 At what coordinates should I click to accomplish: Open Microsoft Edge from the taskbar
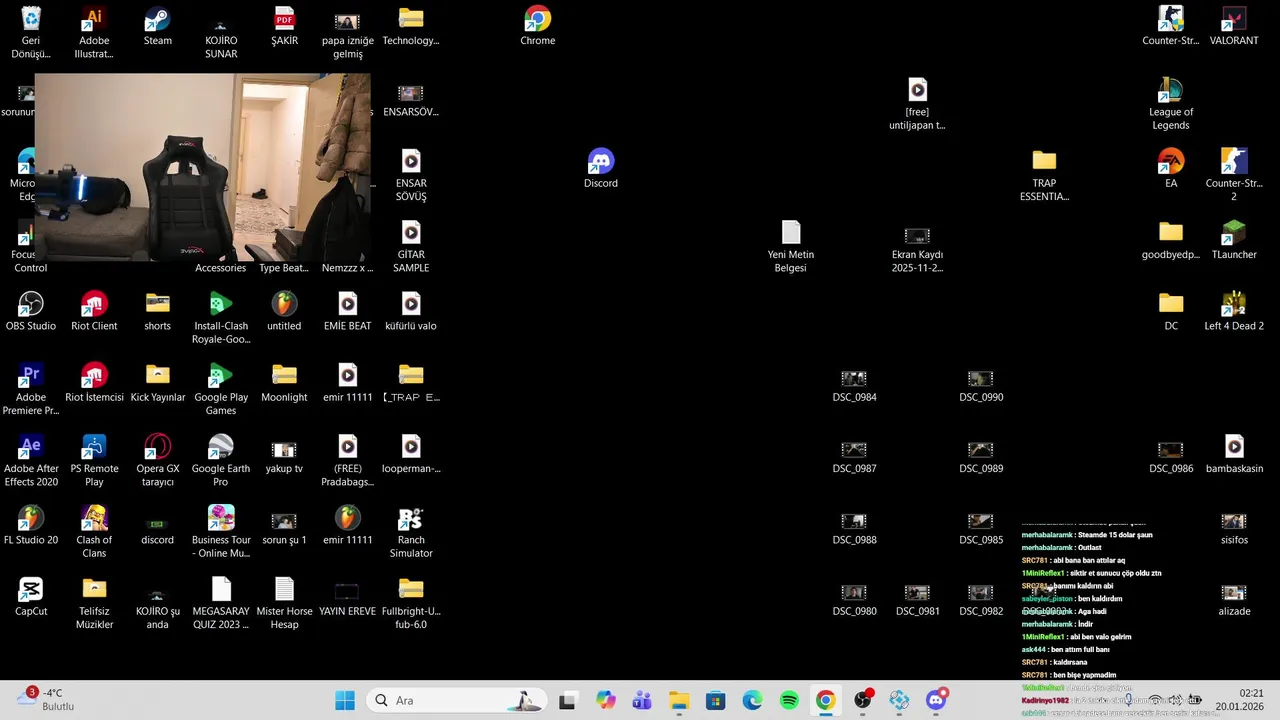tap(752, 700)
